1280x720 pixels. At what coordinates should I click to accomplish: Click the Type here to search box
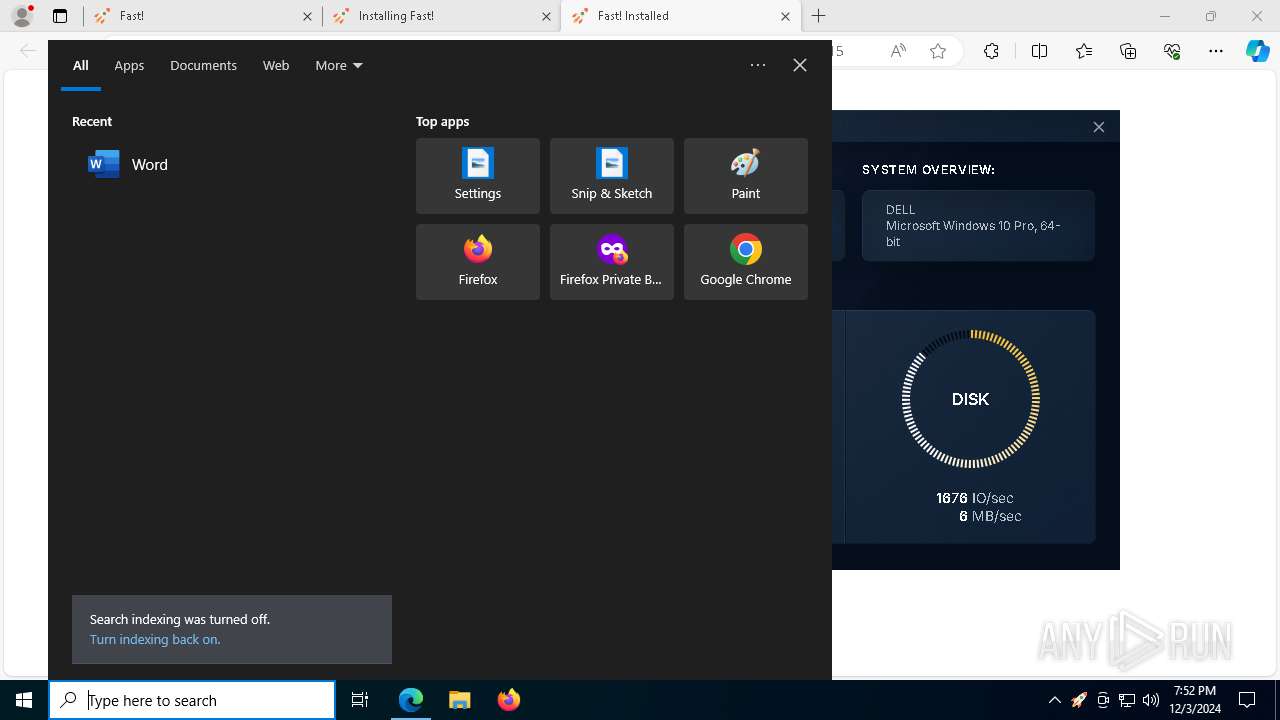coord(192,700)
